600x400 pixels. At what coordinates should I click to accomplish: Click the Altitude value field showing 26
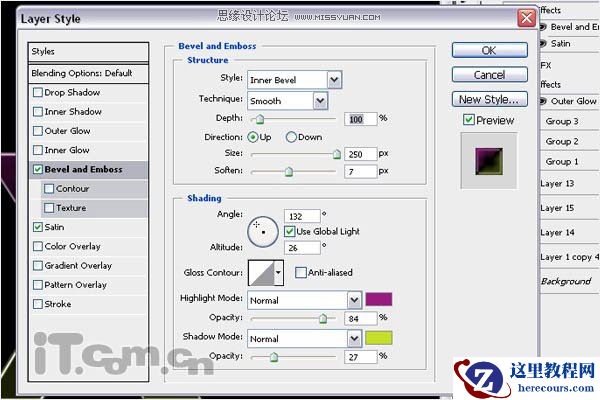point(302,248)
